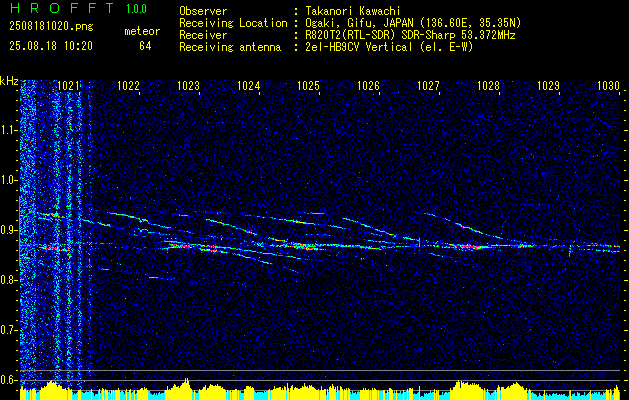
Task: Click frequency axis label 0.6
Action: [x=9, y=380]
